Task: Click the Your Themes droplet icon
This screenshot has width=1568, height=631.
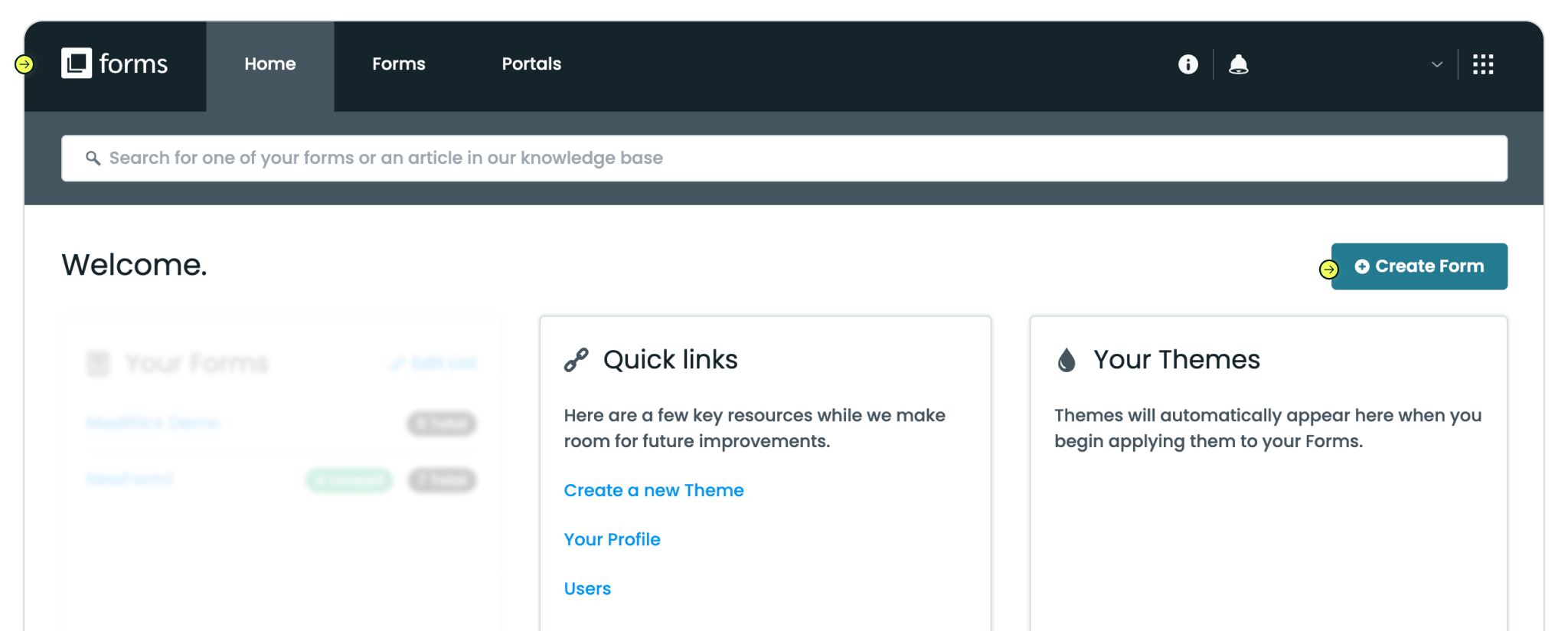Action: click(1066, 360)
